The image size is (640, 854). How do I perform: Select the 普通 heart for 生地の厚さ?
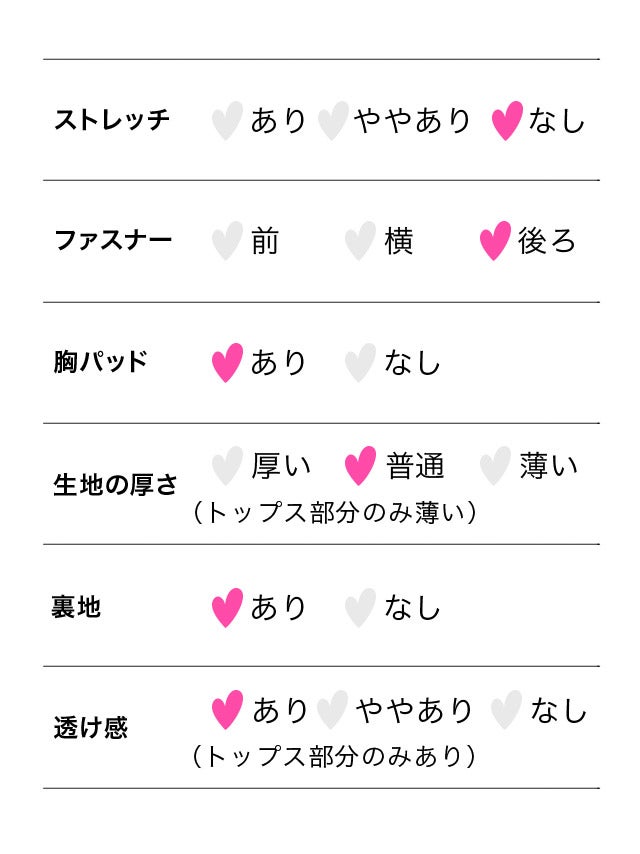tap(360, 465)
